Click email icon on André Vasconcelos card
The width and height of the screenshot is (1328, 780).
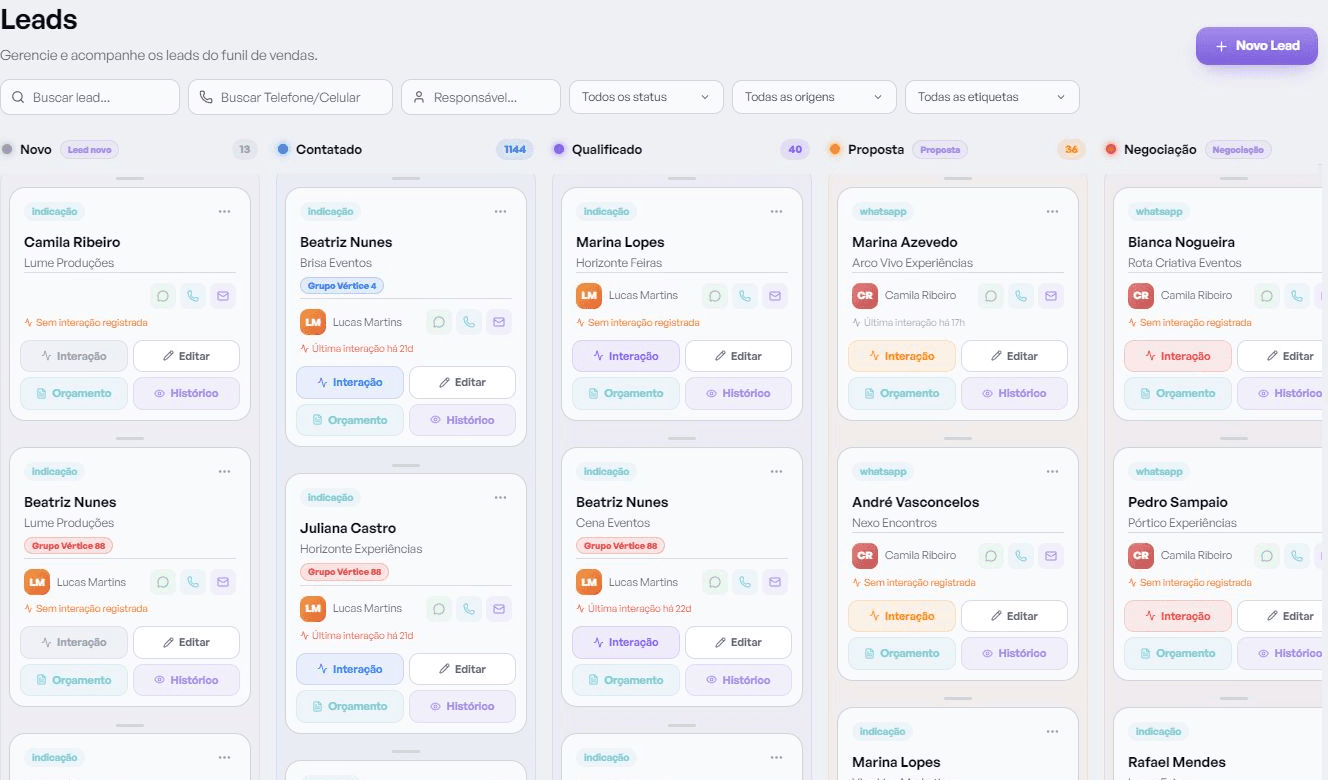tap(1051, 556)
